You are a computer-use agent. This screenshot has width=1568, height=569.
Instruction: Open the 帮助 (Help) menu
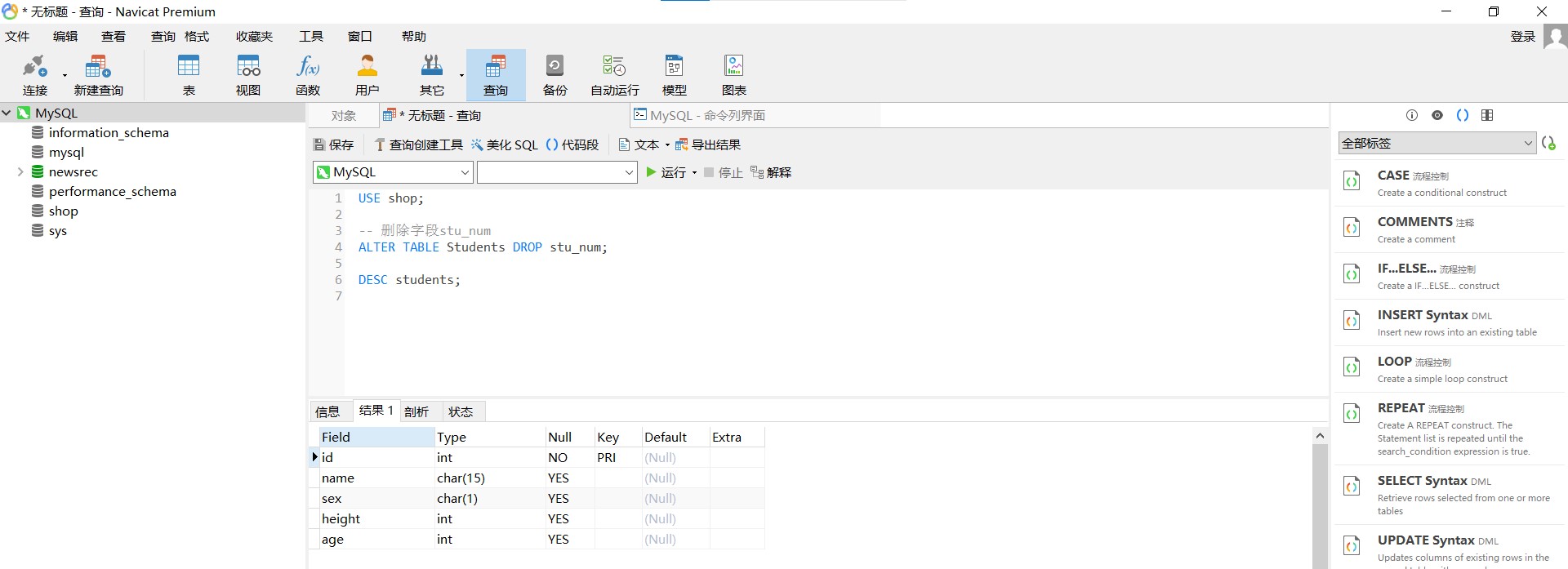[414, 37]
